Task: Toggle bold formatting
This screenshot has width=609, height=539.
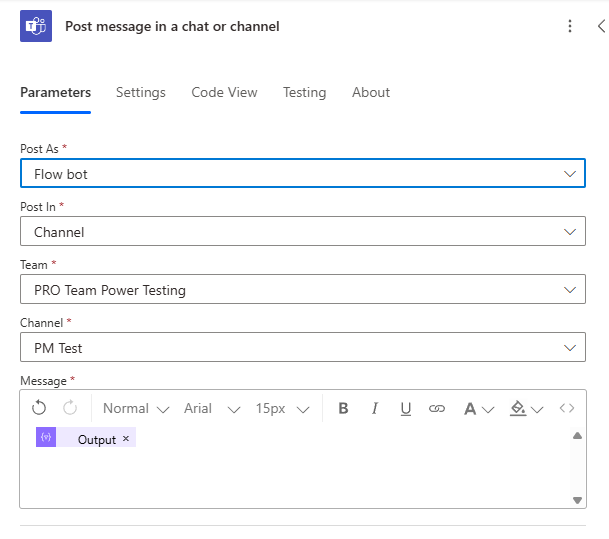Action: point(343,408)
